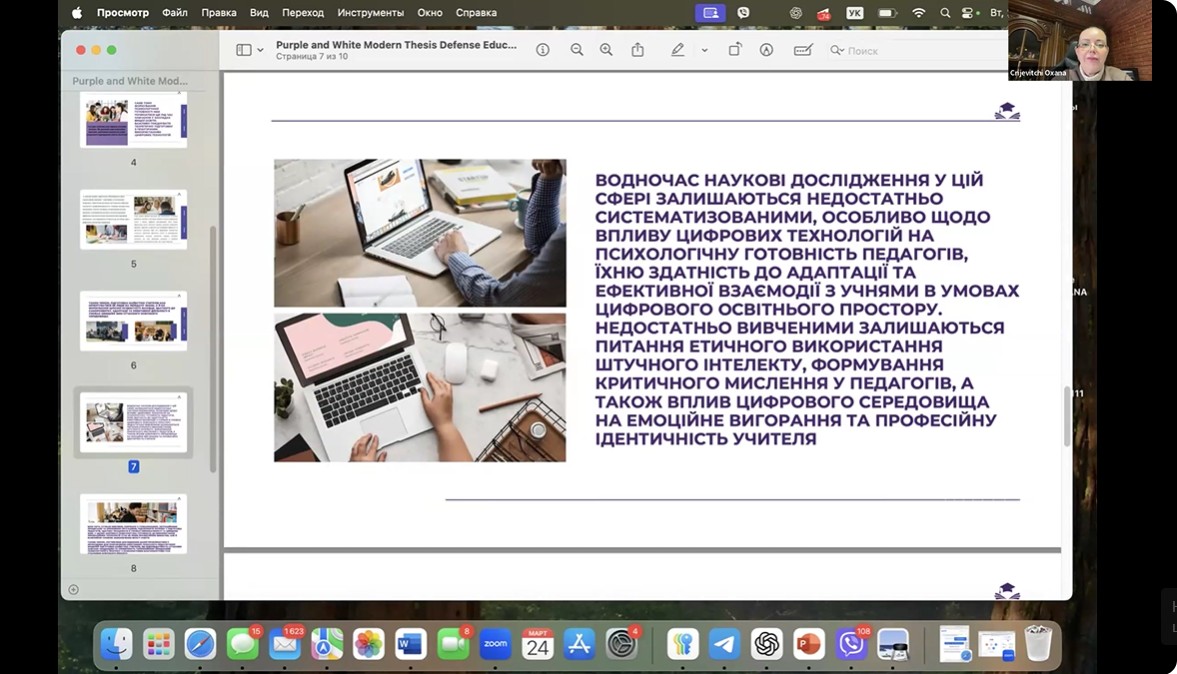1177x674 pixels.
Task: Click the sidebar thumbnail scrollbar
Action: [x=213, y=350]
